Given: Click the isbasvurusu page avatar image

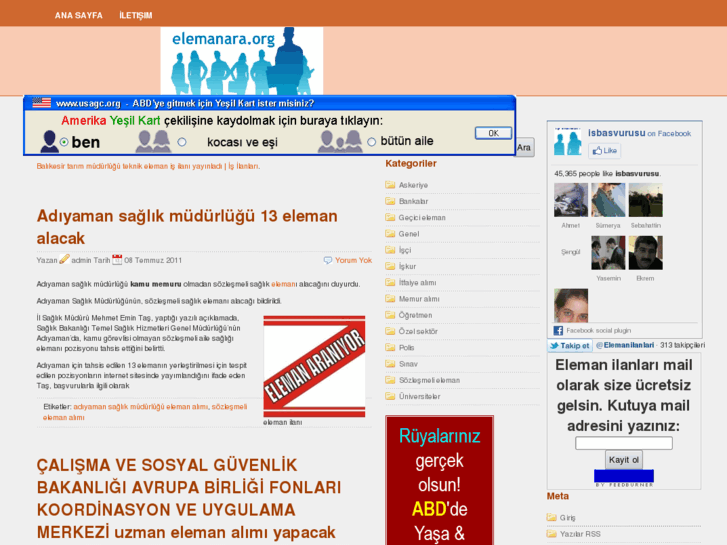Looking at the screenshot, I should click(x=568, y=141).
